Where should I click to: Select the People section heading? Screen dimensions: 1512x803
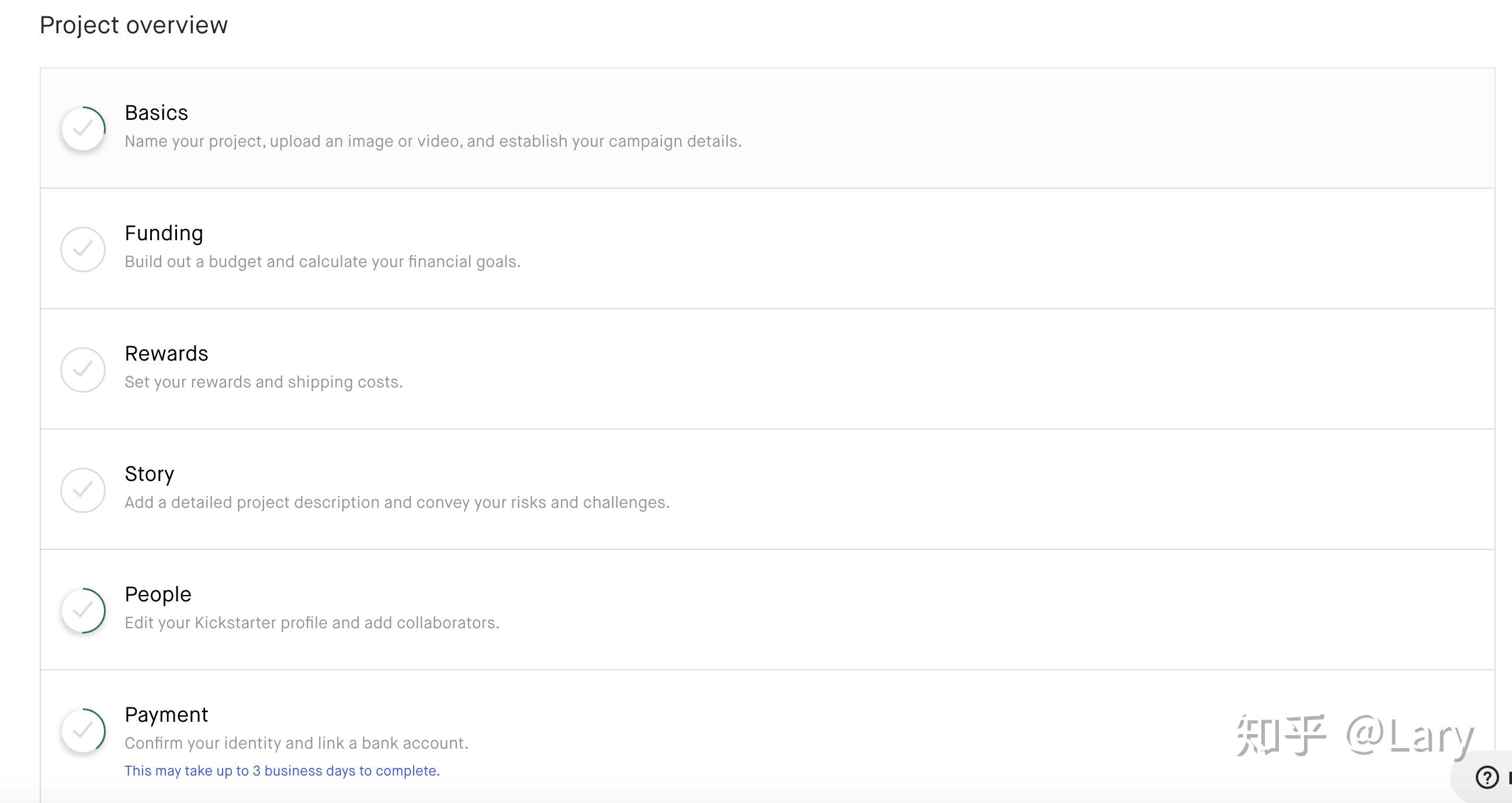coord(158,594)
